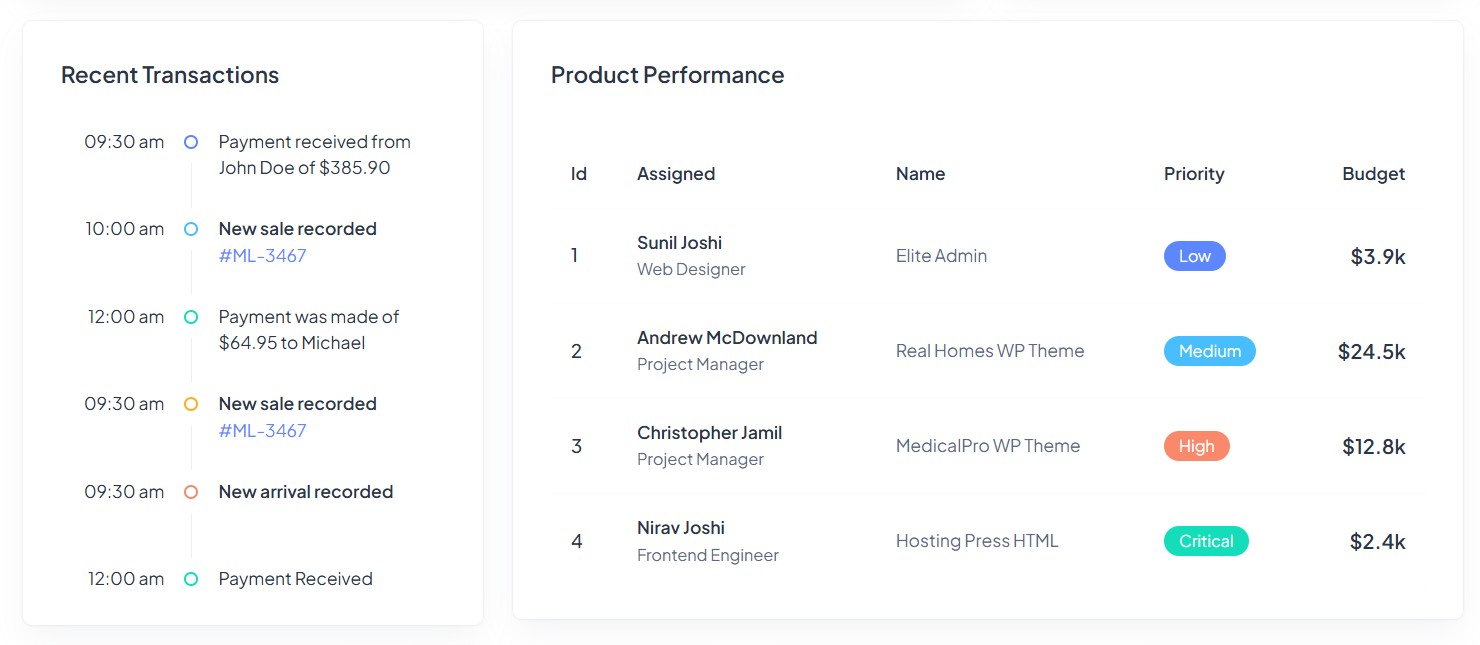
Task: Select Sunil Joshi in the table
Action: 679,243
